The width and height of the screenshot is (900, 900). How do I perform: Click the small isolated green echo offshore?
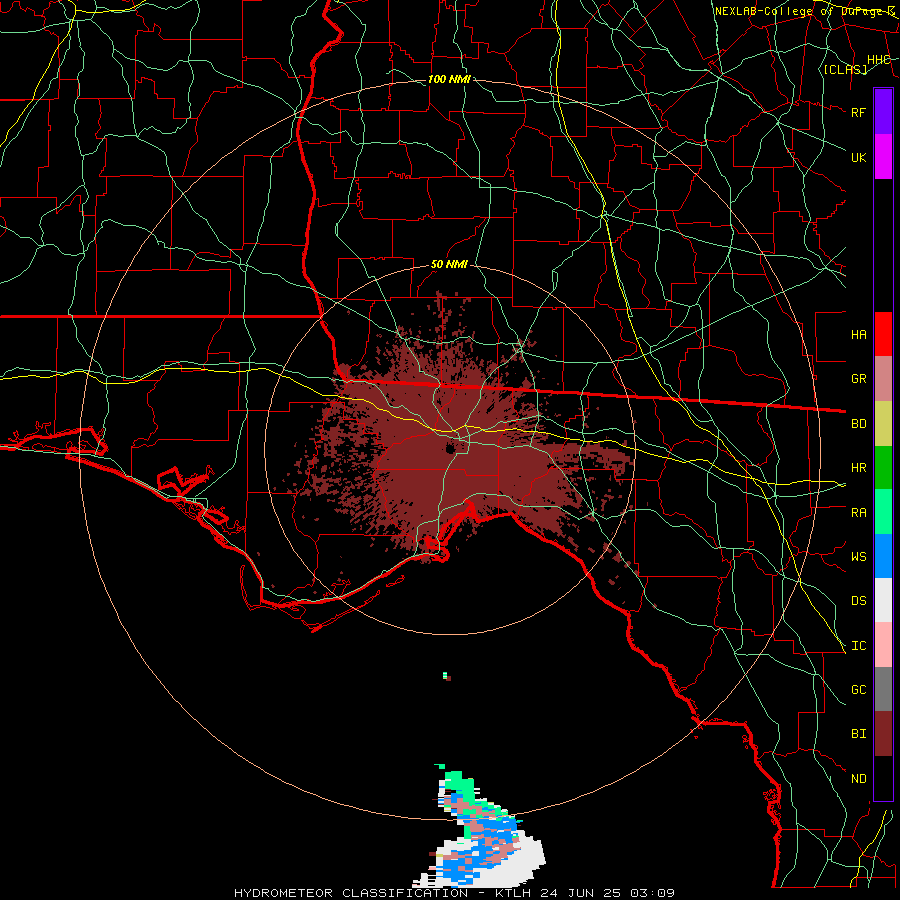(445, 676)
